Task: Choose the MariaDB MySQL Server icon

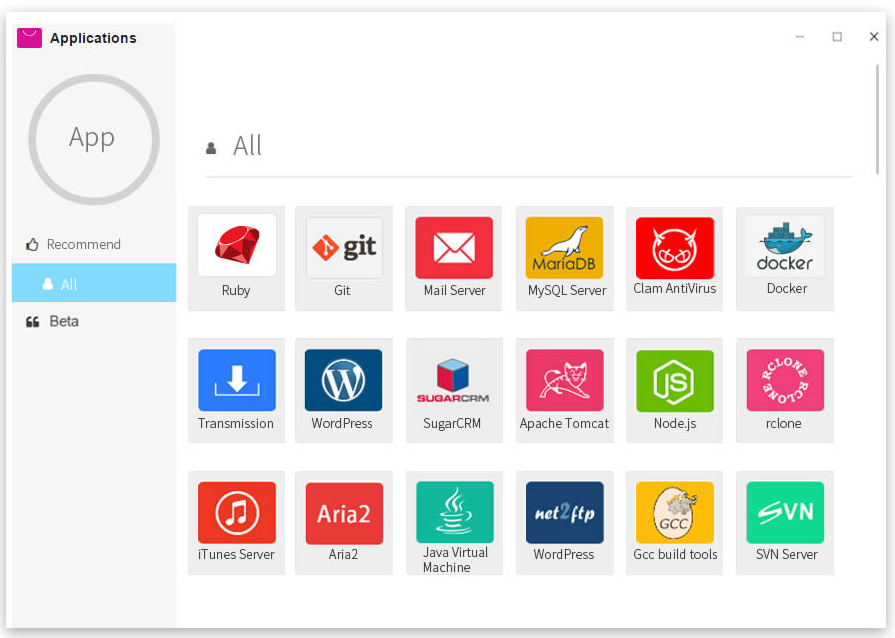Action: [565, 247]
